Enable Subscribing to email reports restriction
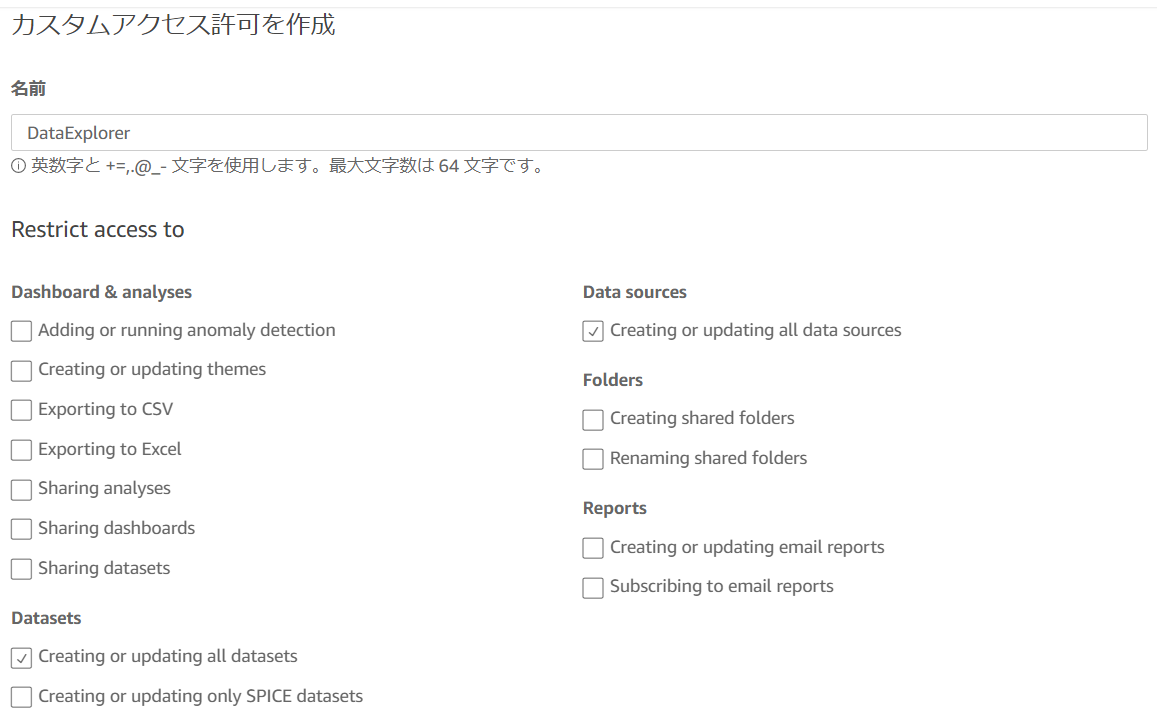 click(x=593, y=588)
